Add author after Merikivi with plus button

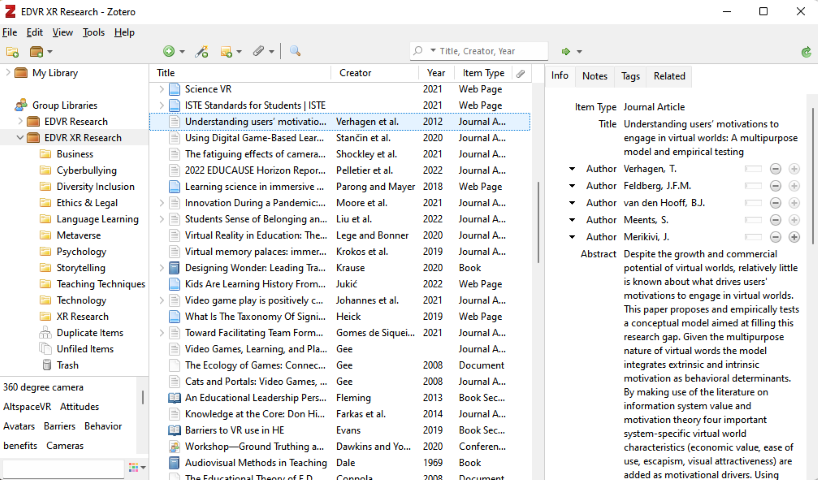(x=794, y=237)
